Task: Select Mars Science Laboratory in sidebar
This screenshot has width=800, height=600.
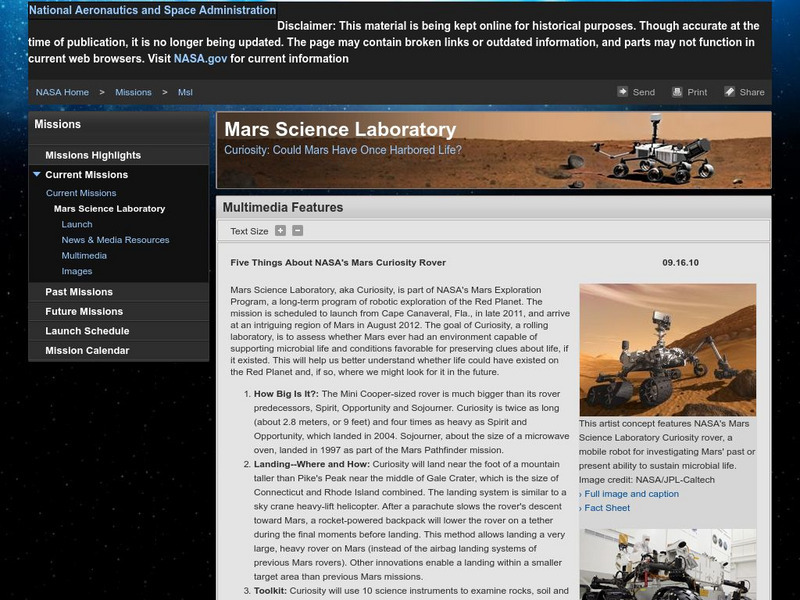Action: pyautogui.click(x=109, y=209)
